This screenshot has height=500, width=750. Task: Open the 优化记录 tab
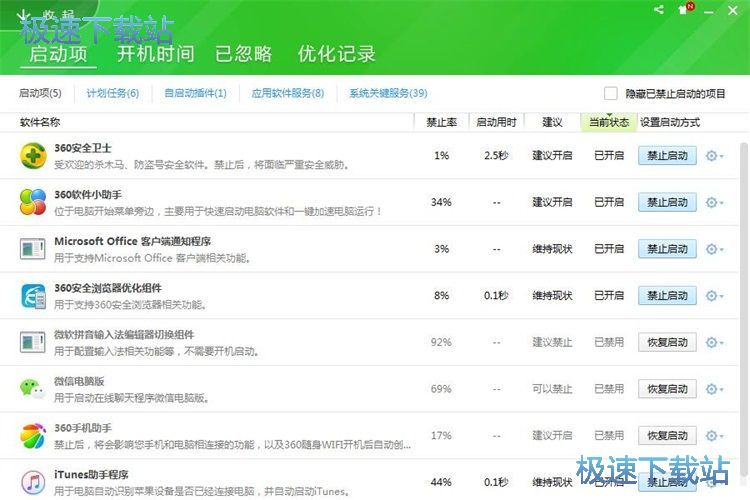tap(337, 54)
